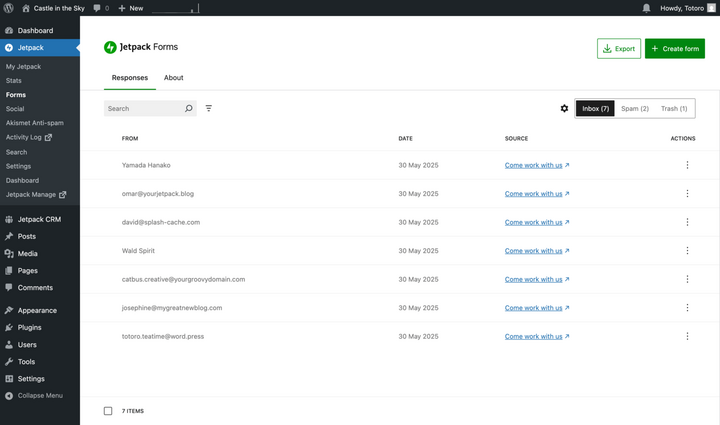Open the Media library menu

[x=39, y=254]
